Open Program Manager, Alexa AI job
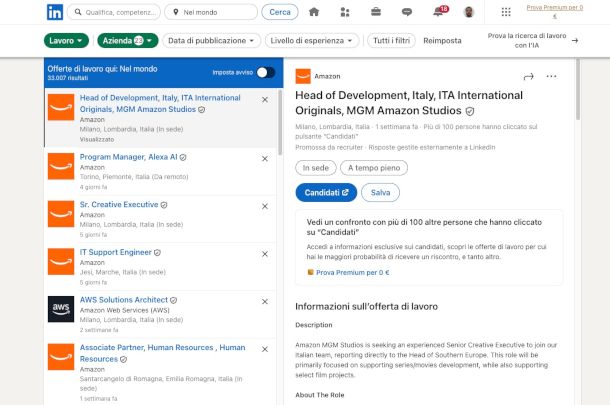Screen dimensions: 610x405 point(128,157)
